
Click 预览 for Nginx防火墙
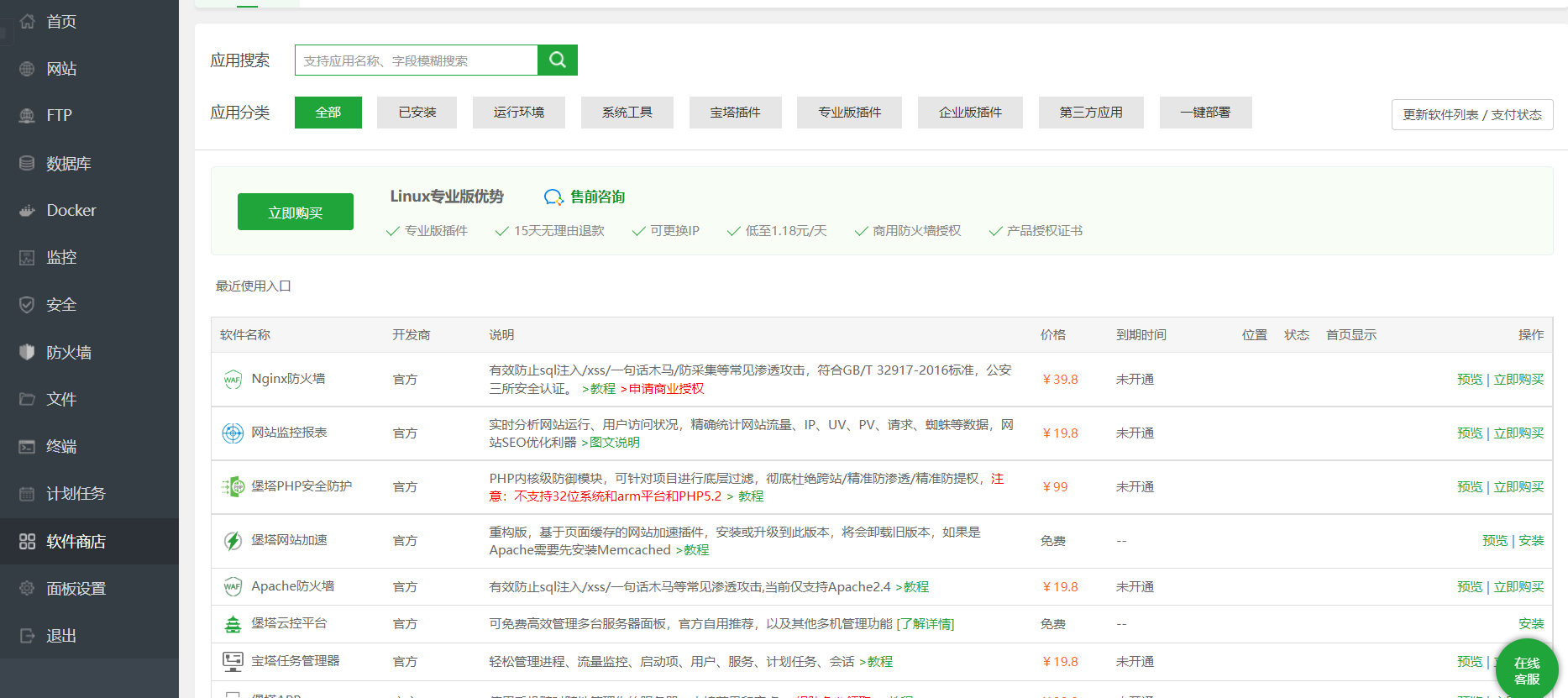[x=1470, y=380]
